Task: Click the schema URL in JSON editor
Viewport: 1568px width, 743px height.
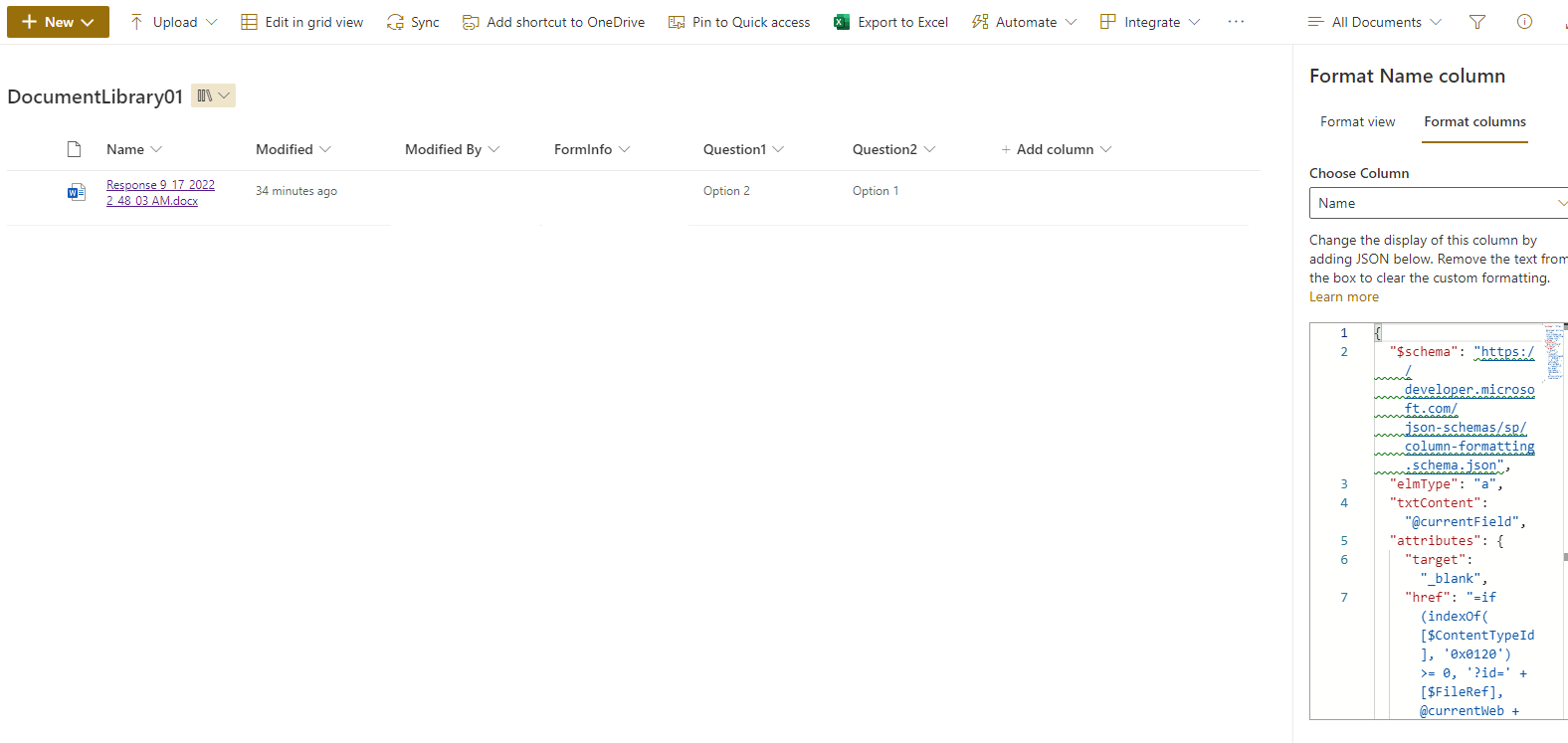Action: point(1470,409)
